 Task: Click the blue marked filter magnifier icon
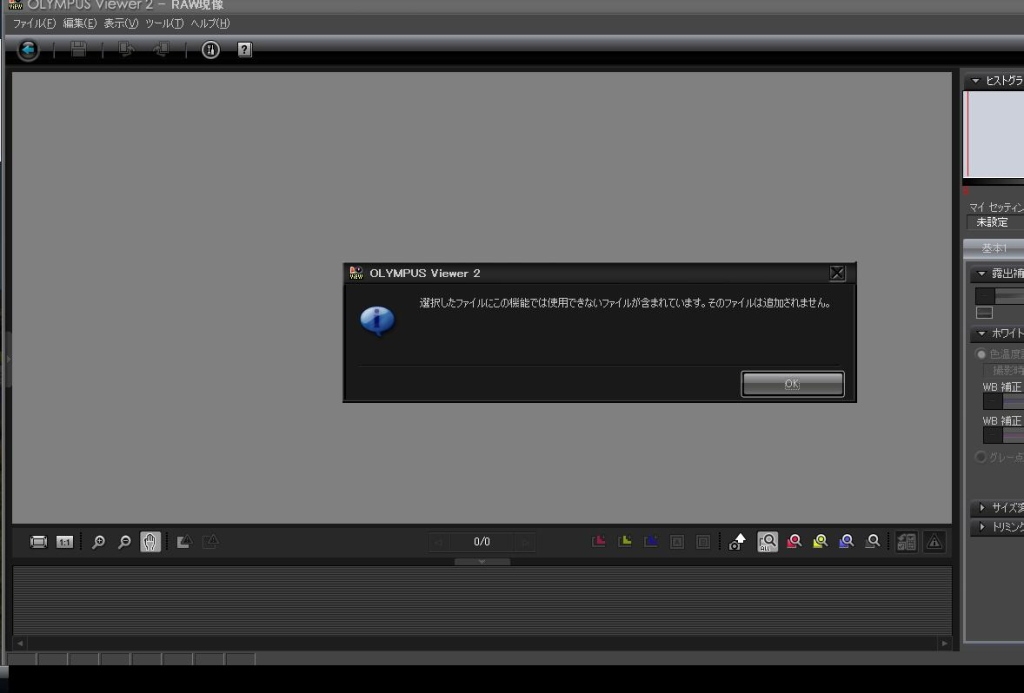[846, 541]
